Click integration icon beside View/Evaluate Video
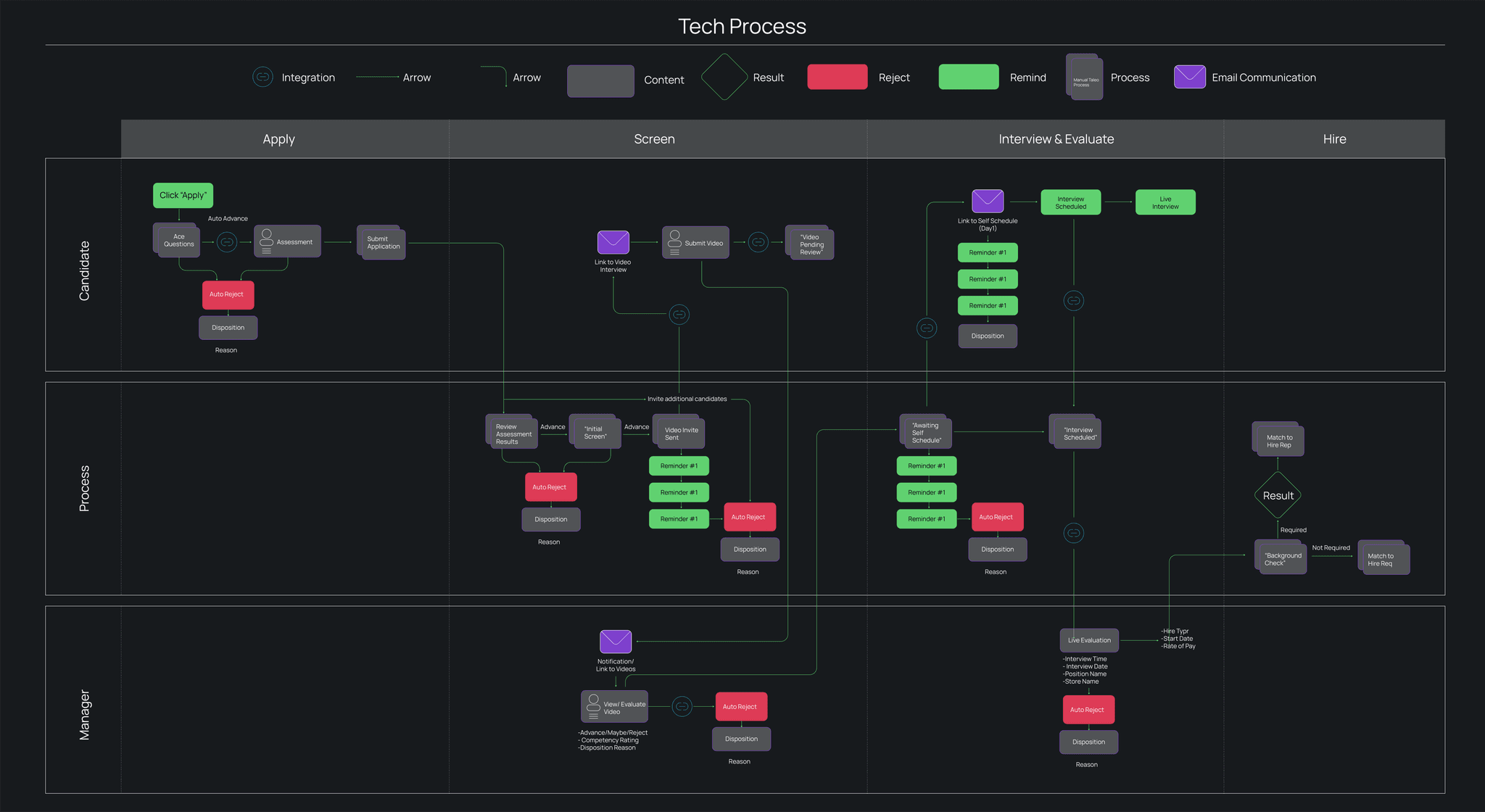The width and height of the screenshot is (1485, 812). [682, 706]
